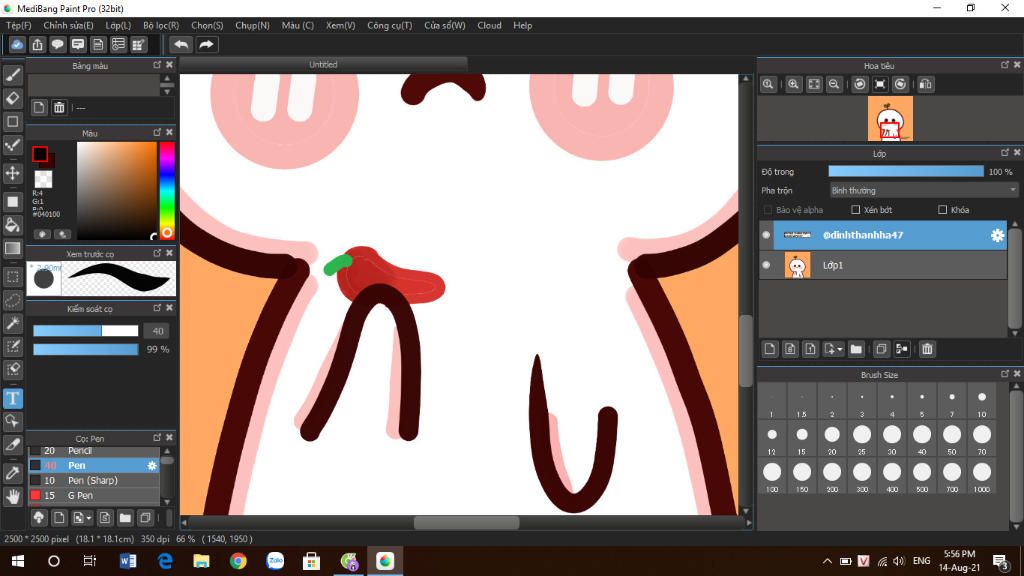Click the cloud save icon in top toolbar
The width and height of the screenshot is (1024, 576).
pos(17,44)
